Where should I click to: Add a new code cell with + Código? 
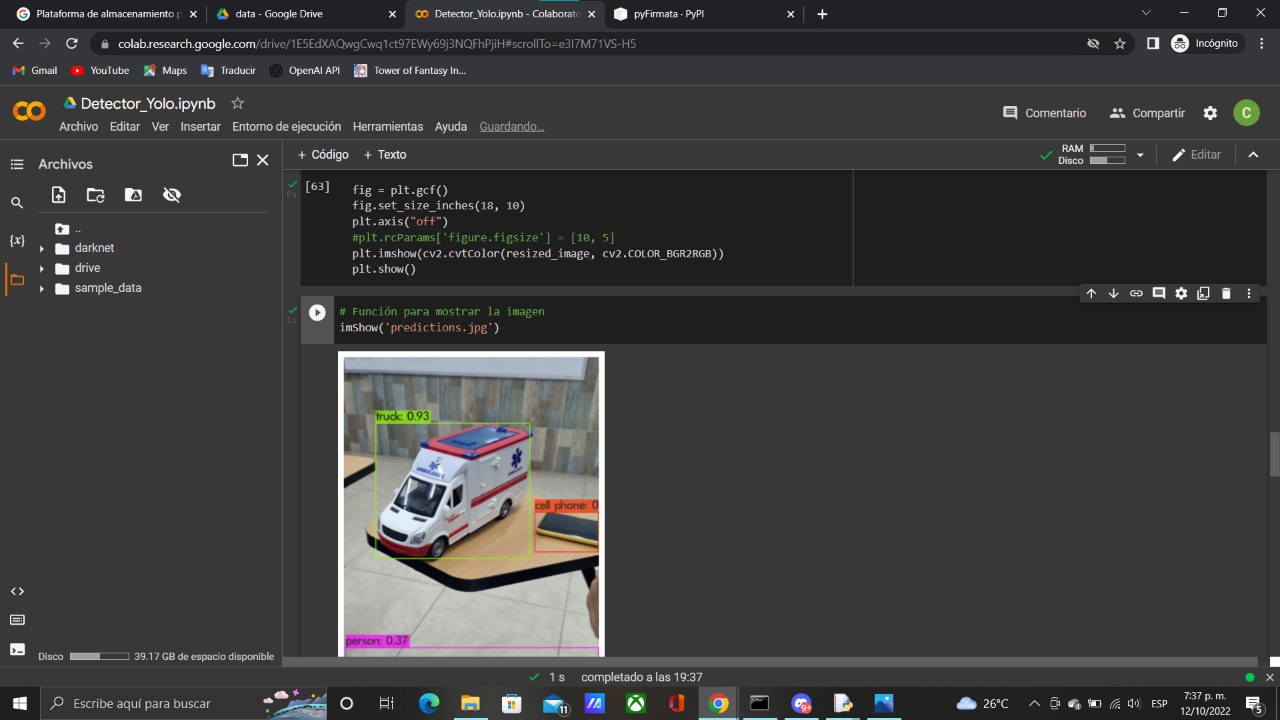[x=323, y=155]
